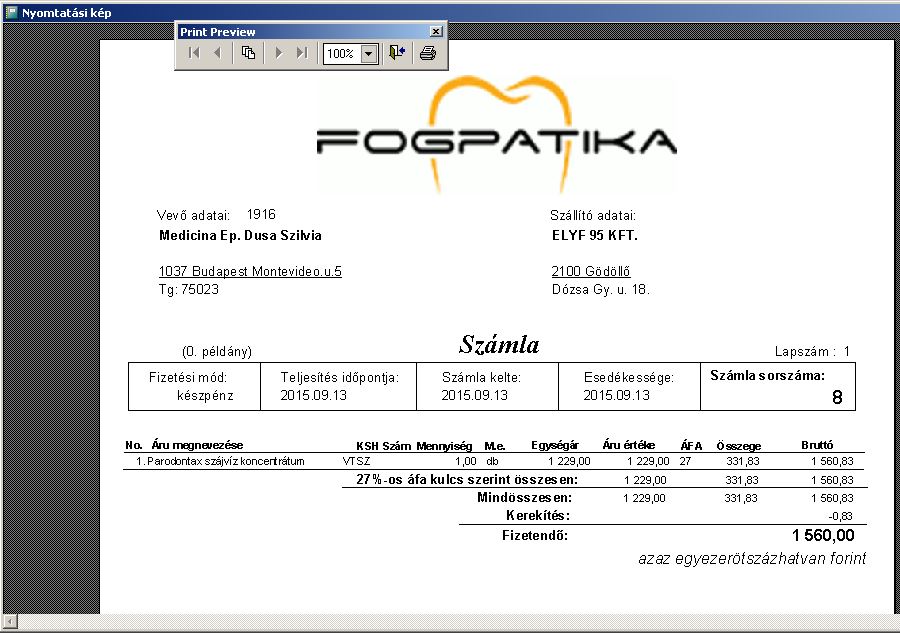
Task: Click the "Fizetési mód:" label
Action: click(x=188, y=377)
